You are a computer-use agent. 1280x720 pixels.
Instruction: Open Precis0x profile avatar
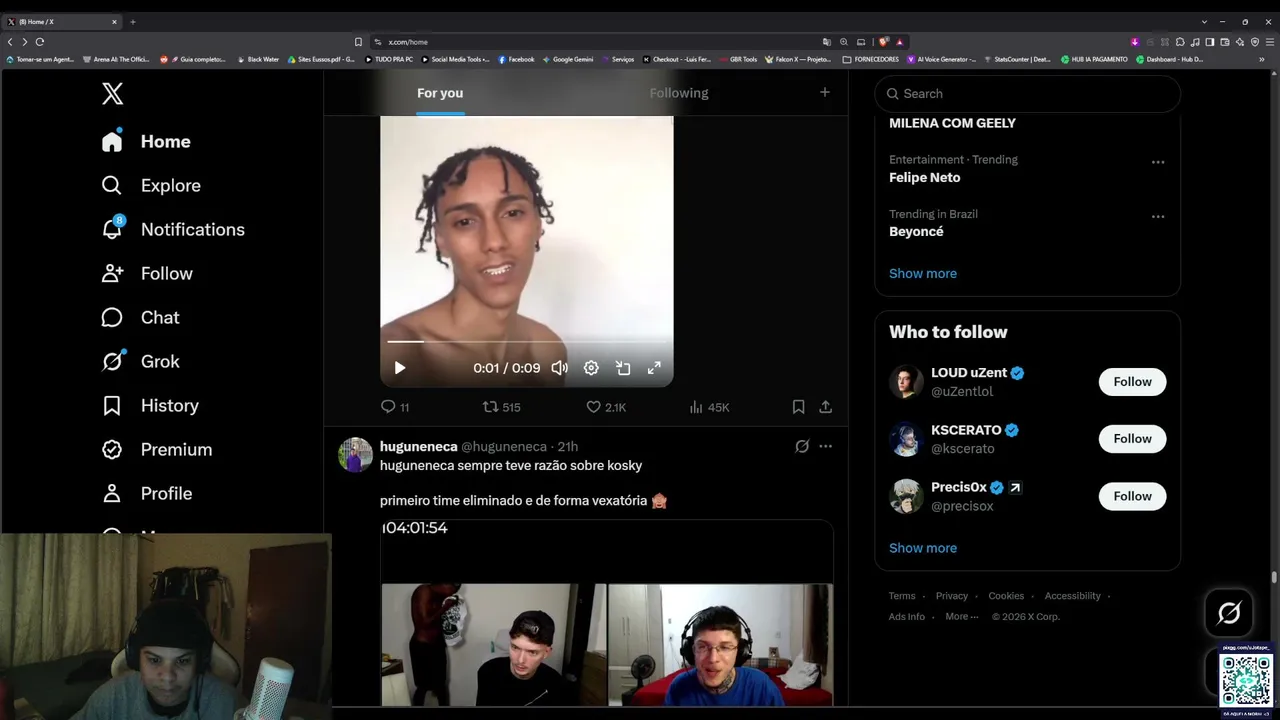click(x=906, y=497)
